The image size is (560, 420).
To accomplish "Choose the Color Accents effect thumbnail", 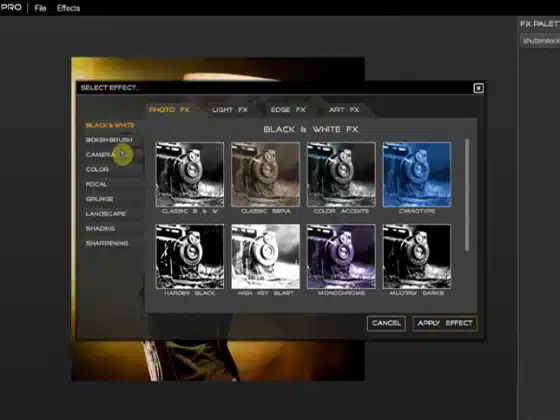I will coord(341,174).
